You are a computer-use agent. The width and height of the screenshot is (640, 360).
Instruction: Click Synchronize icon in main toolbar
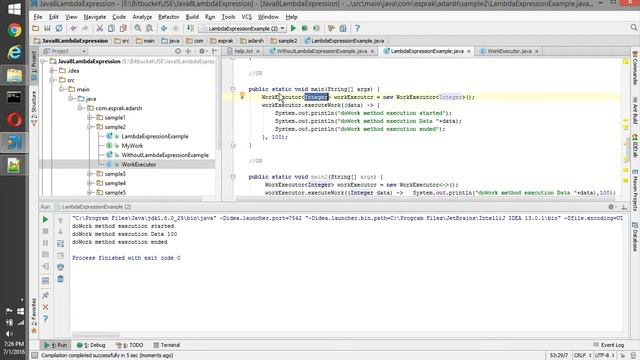(59, 29)
